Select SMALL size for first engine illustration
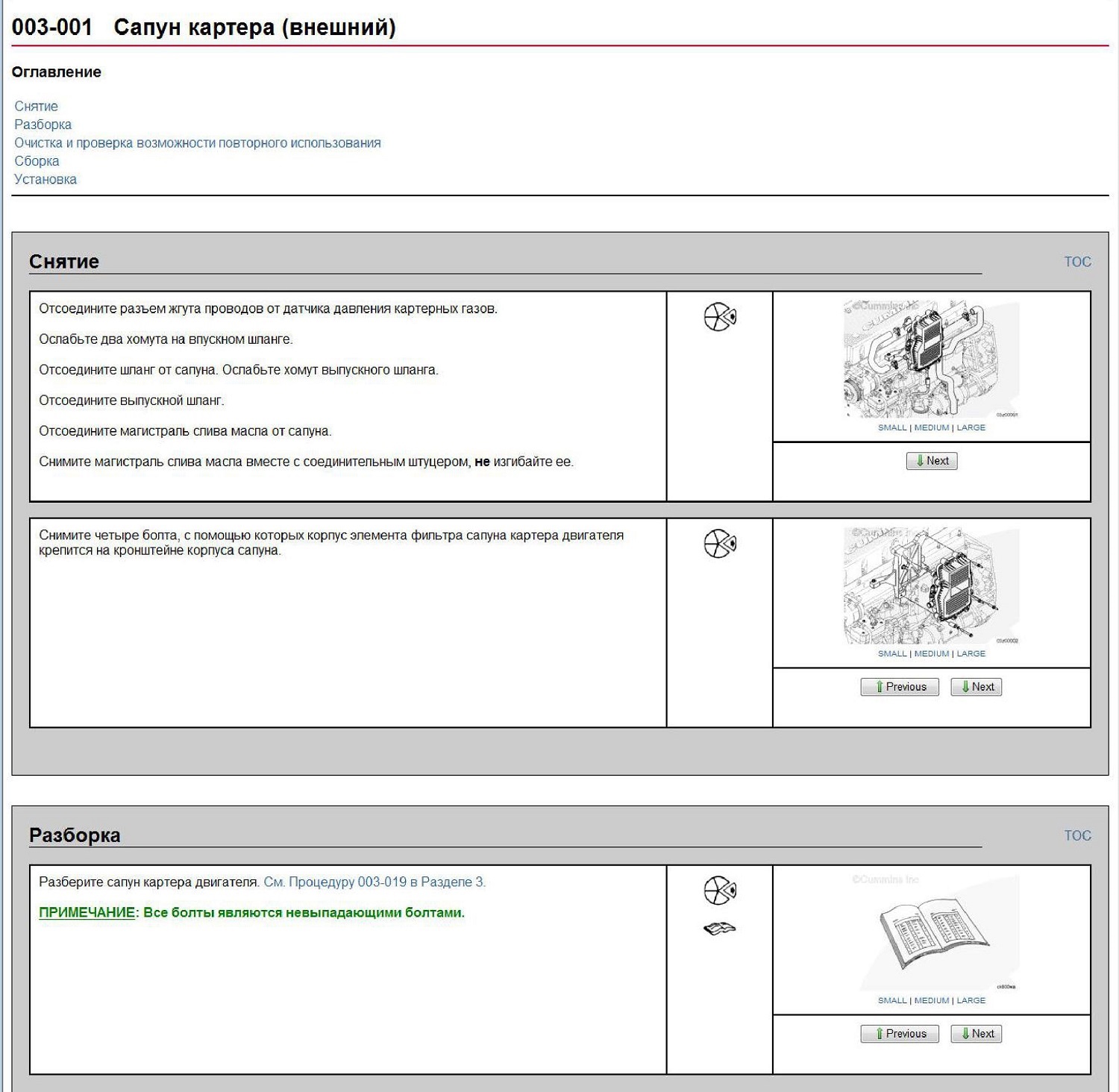Screen dimensions: 1119x1092 (x=892, y=427)
